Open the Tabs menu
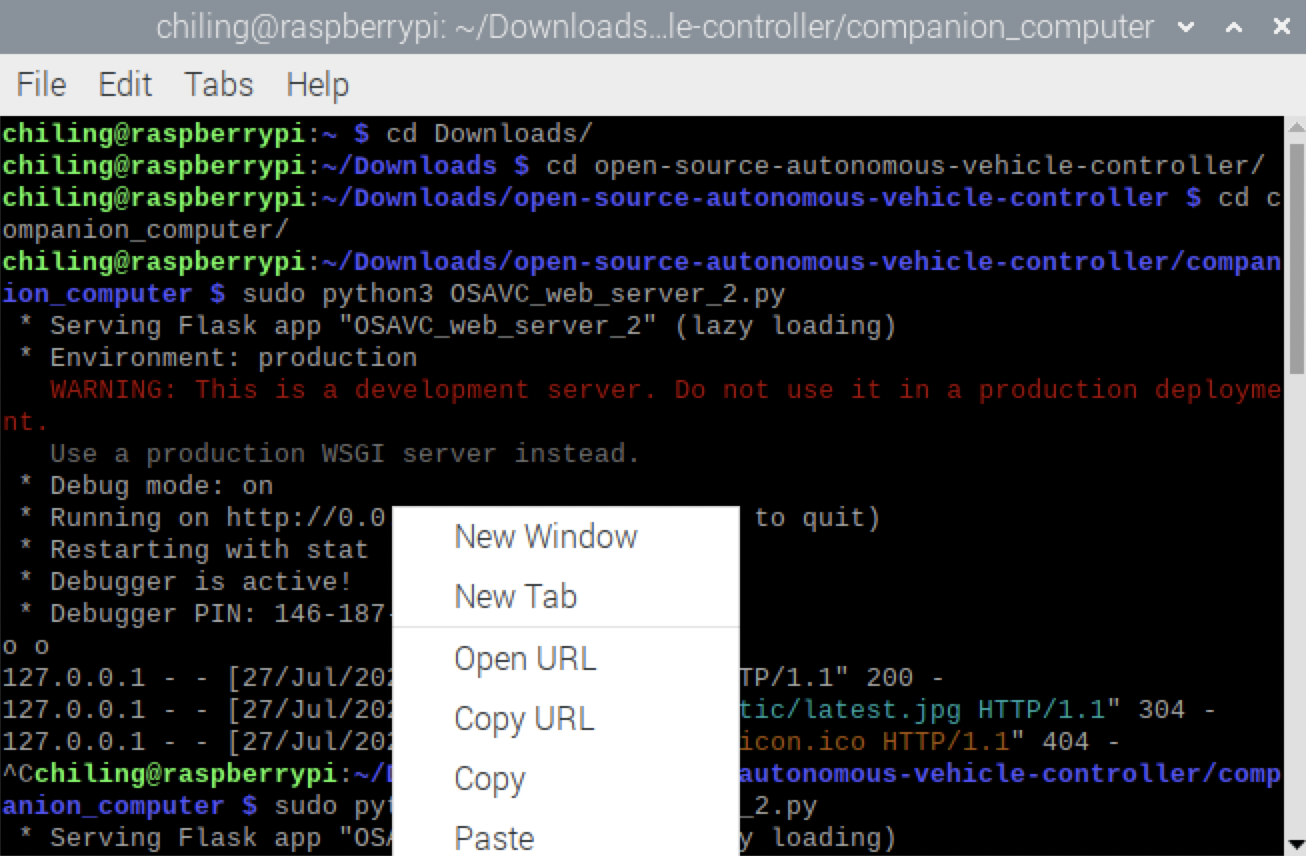 coord(218,85)
